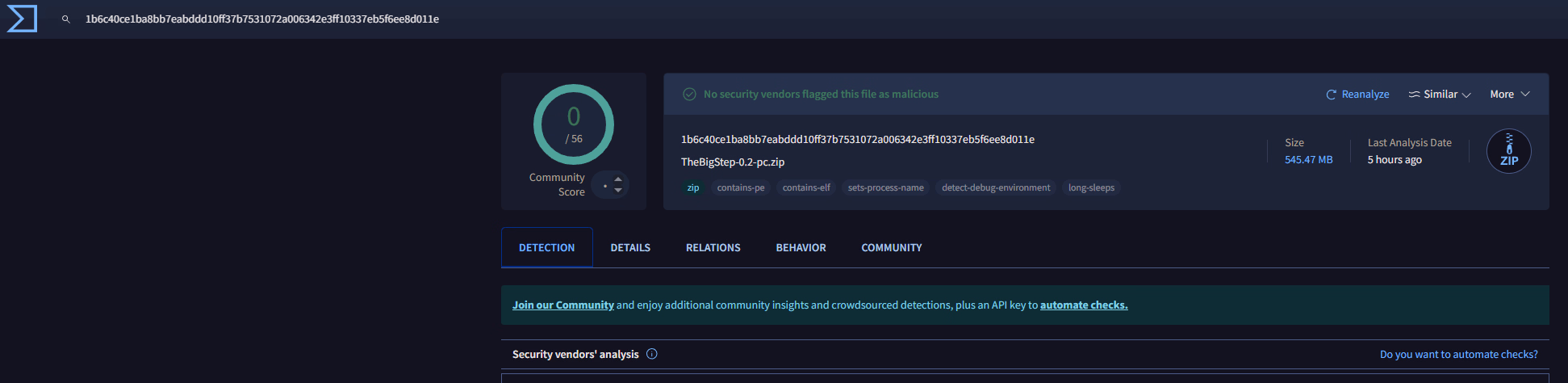The image size is (1568, 383).
Task: Expand the Similar dropdown
Action: (x=1440, y=95)
